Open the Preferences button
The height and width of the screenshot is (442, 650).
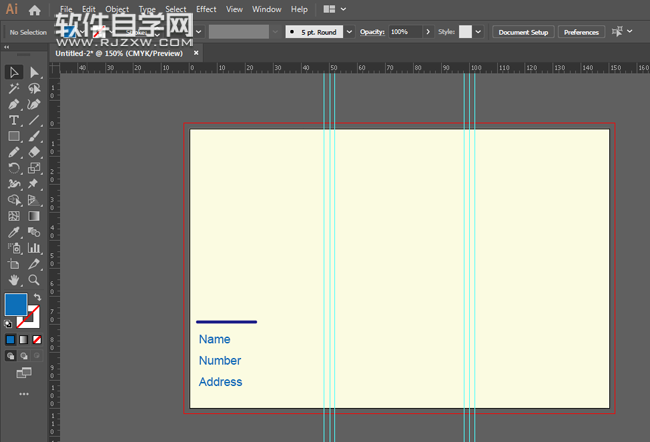(581, 32)
